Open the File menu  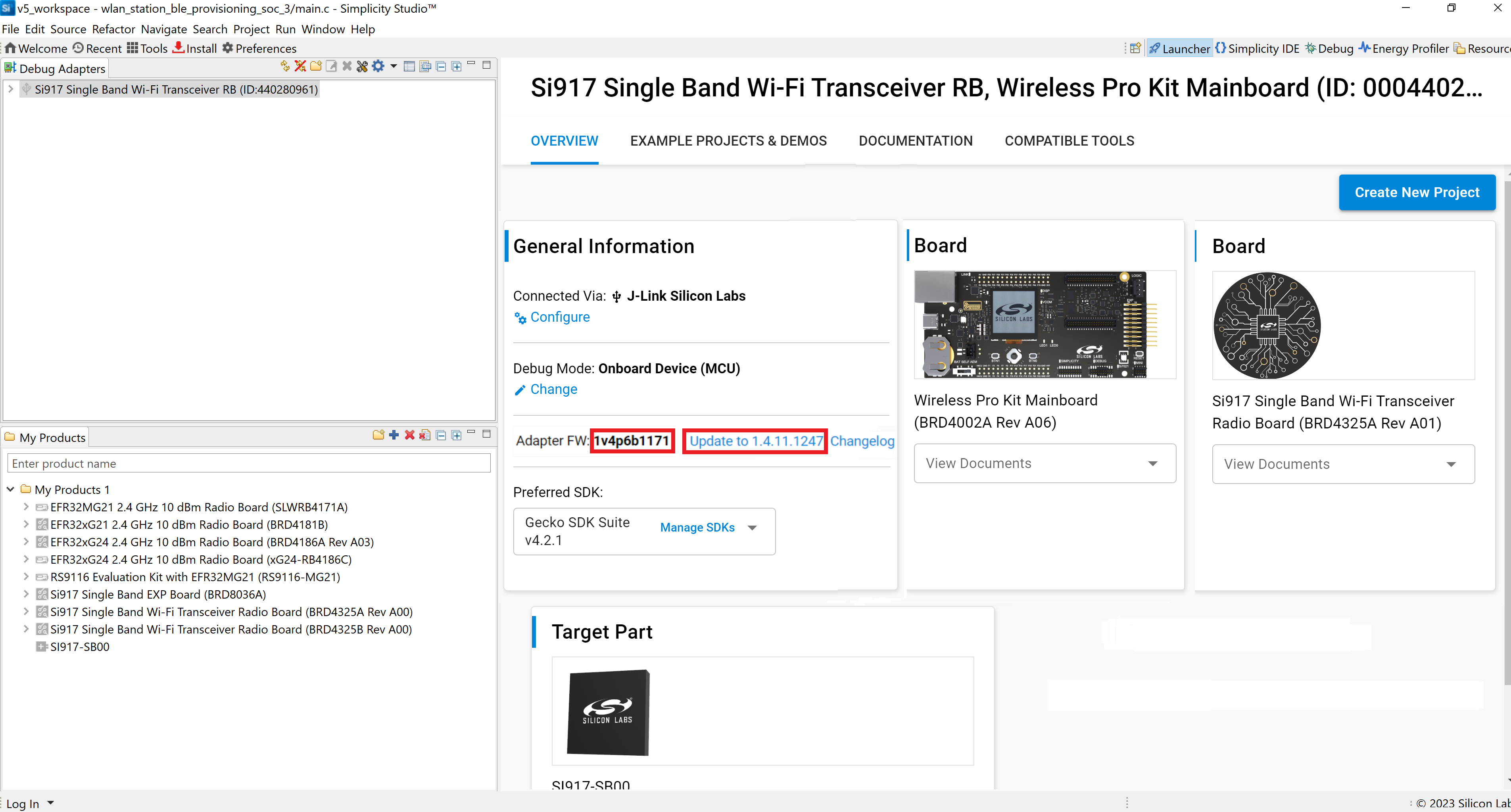[x=11, y=29]
